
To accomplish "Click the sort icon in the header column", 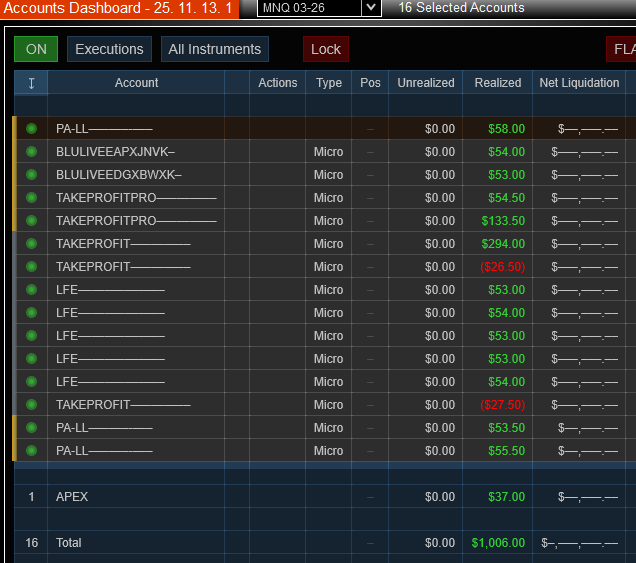I will pos(31,83).
